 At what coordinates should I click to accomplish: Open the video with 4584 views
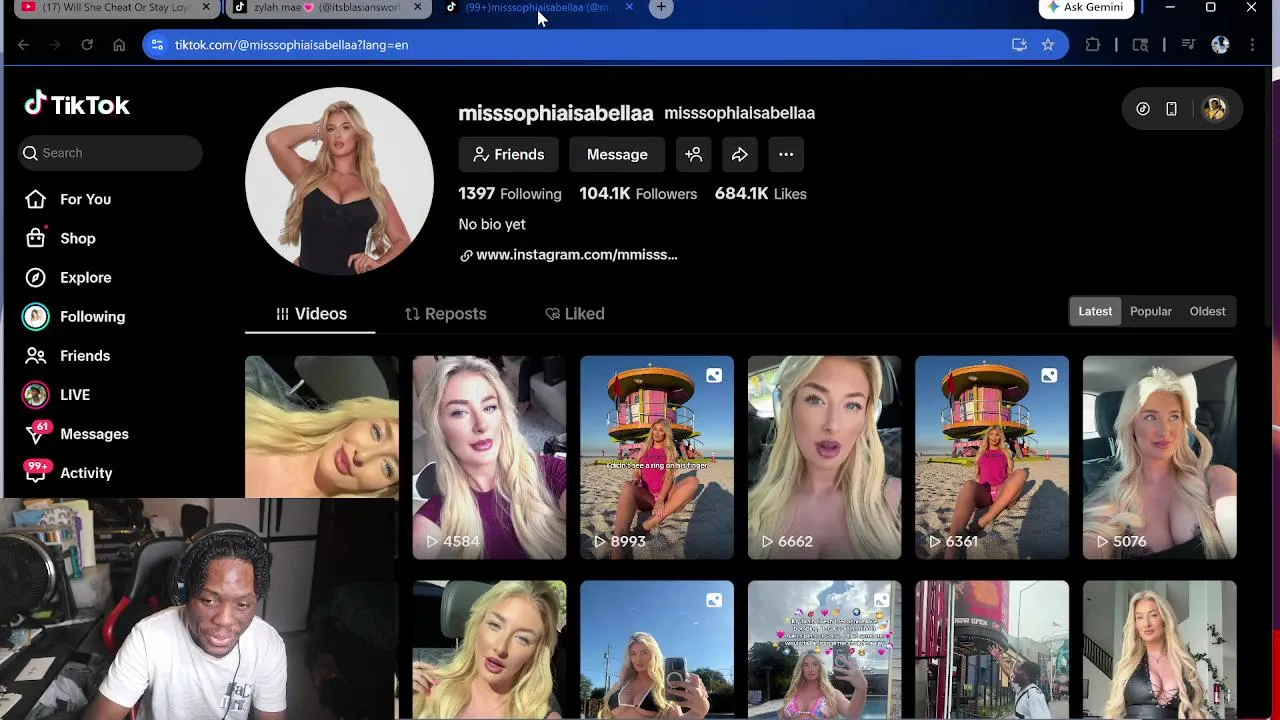click(x=489, y=457)
